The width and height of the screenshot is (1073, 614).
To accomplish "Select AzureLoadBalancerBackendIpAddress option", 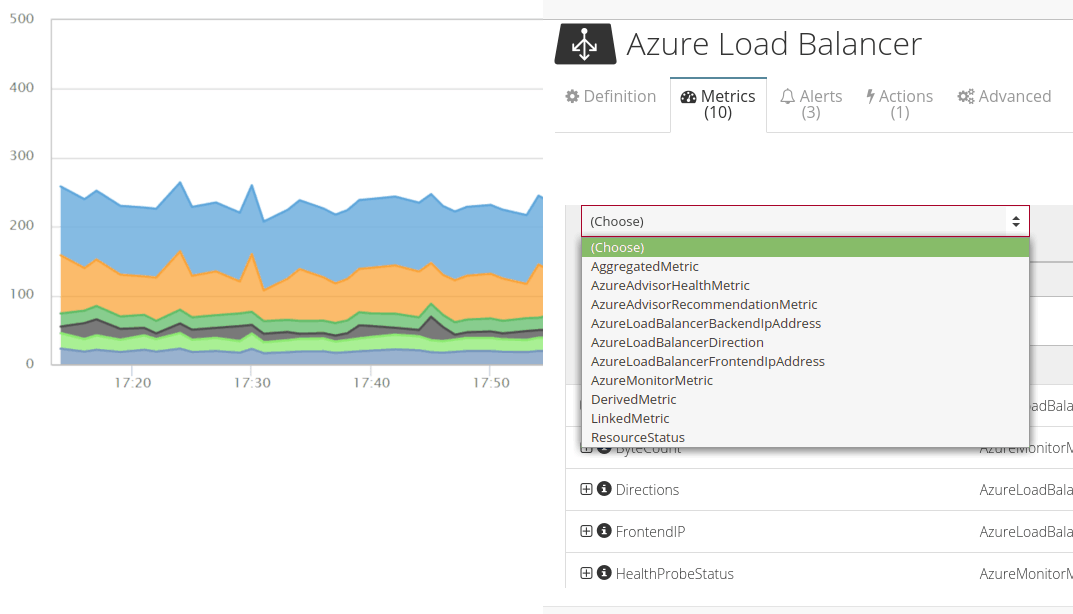I will pos(805,323).
